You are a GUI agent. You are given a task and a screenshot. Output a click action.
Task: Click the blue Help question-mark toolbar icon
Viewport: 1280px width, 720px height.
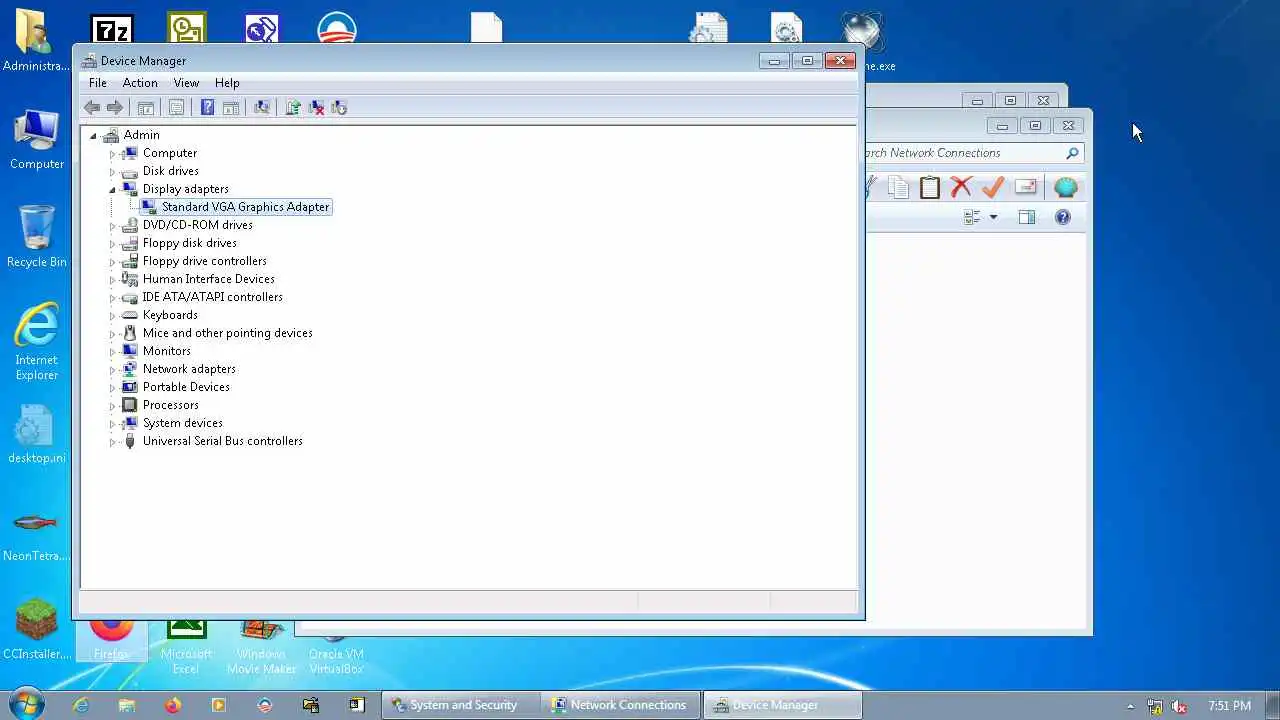207,108
